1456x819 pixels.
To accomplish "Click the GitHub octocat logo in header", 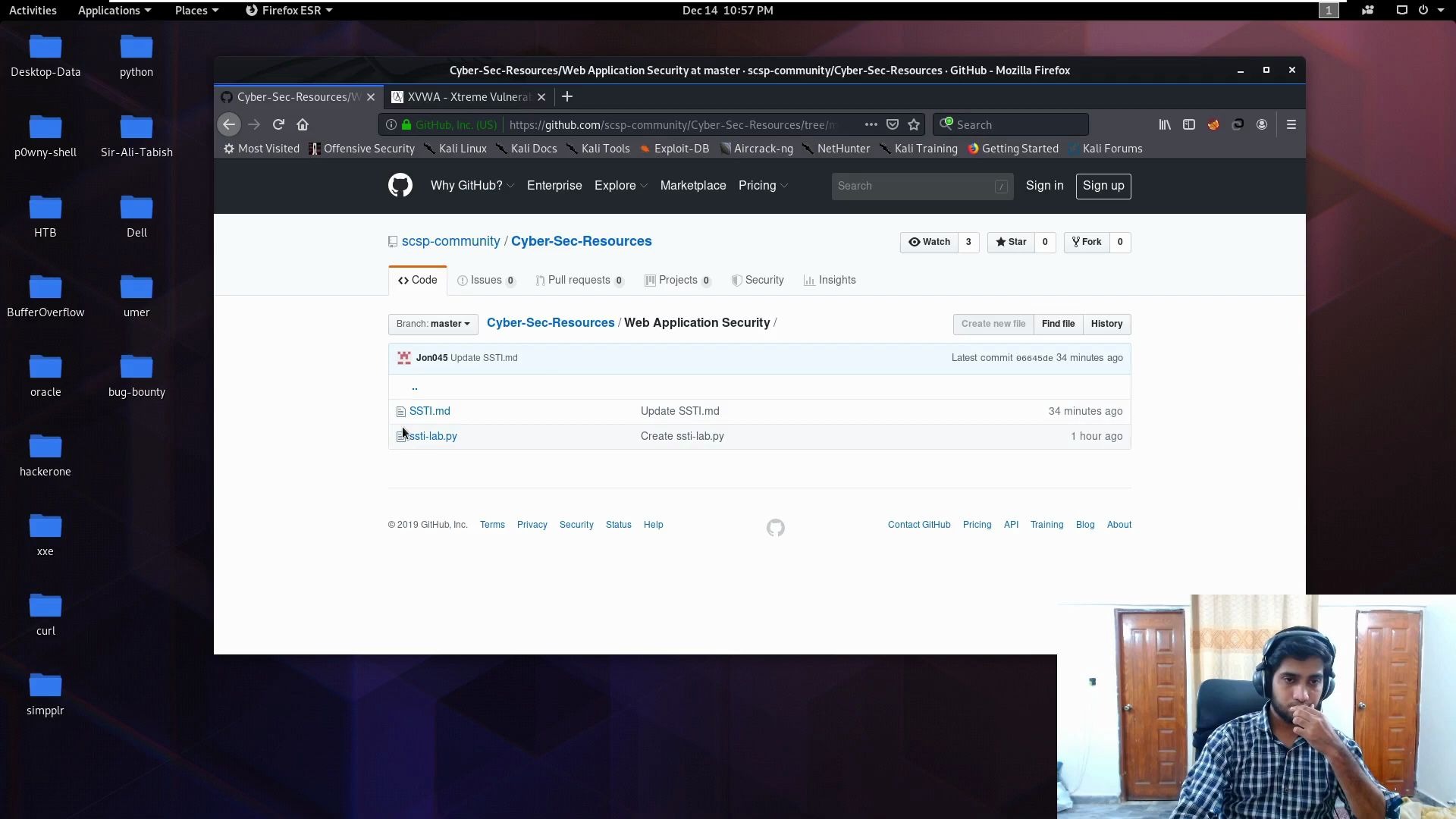I will coord(400,185).
